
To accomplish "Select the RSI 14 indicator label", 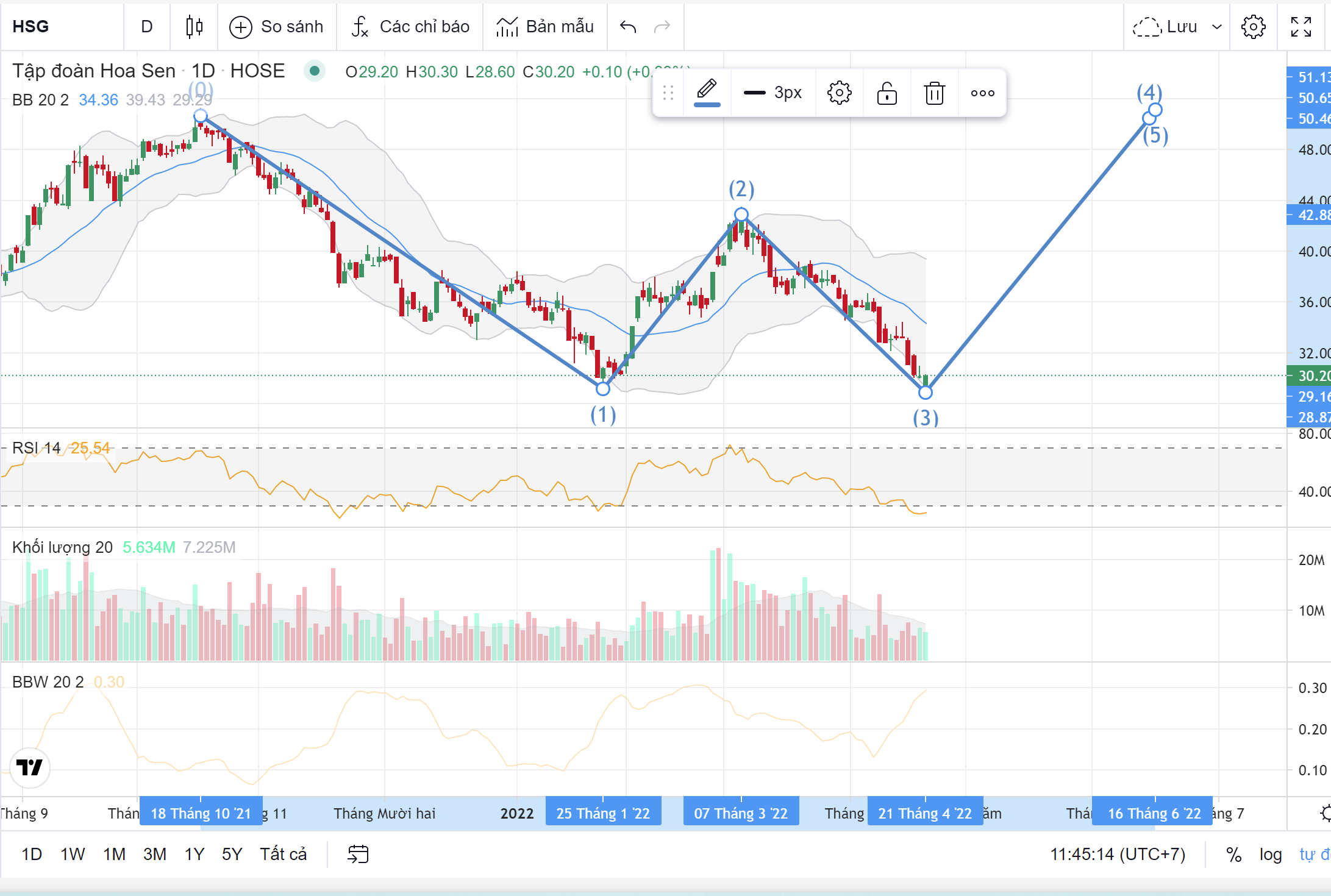I will click(x=37, y=448).
